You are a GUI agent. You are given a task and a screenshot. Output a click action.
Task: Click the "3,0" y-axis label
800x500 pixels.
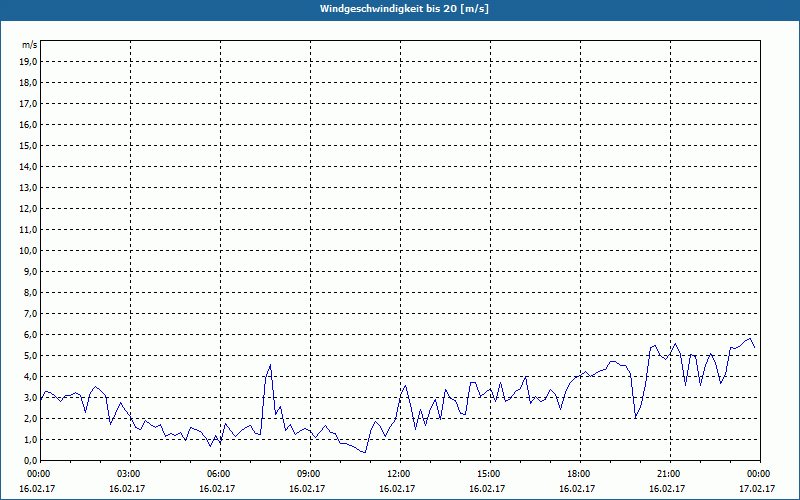click(x=31, y=397)
